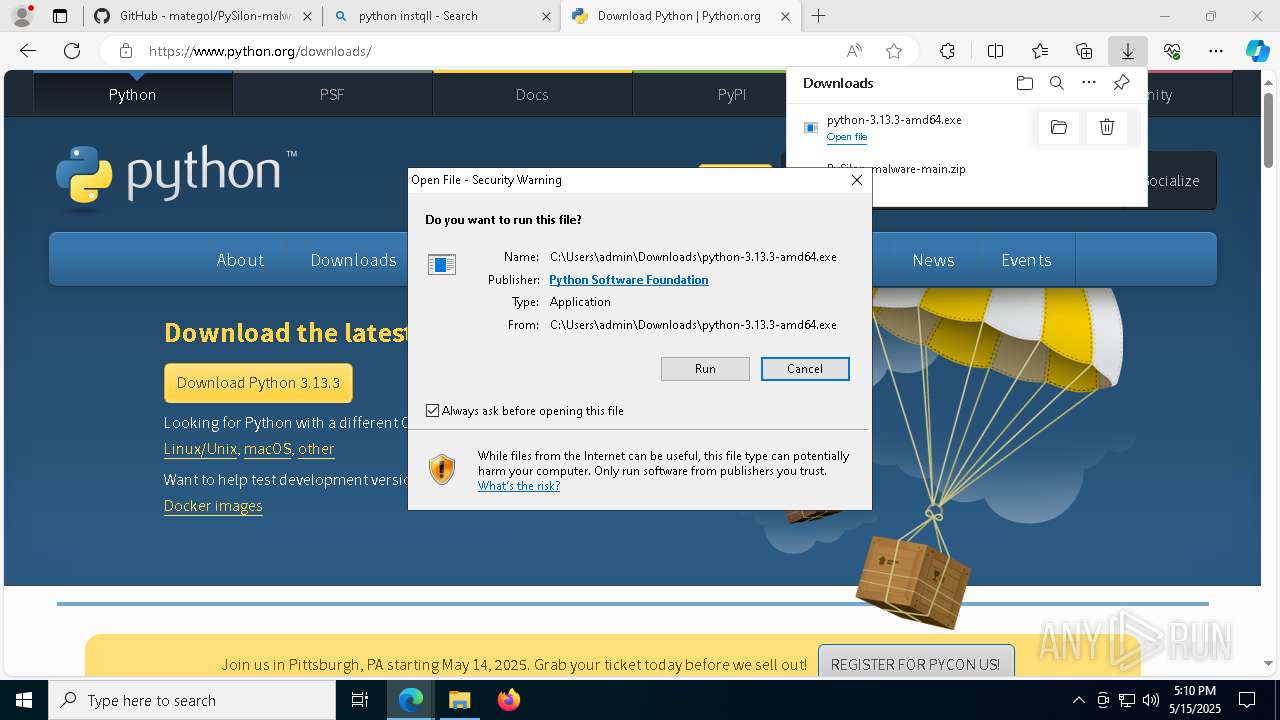Open downloads folder from Downloads panel header
The width and height of the screenshot is (1280, 720).
click(1024, 83)
